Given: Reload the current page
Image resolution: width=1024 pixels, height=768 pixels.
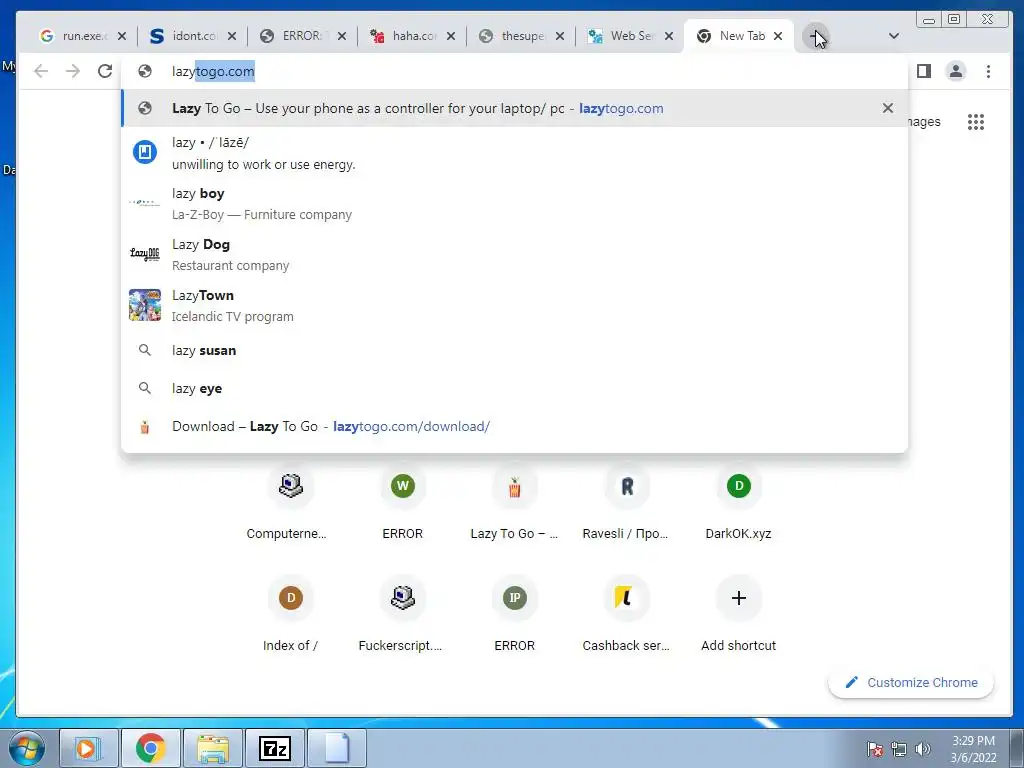Looking at the screenshot, I should 105,71.
